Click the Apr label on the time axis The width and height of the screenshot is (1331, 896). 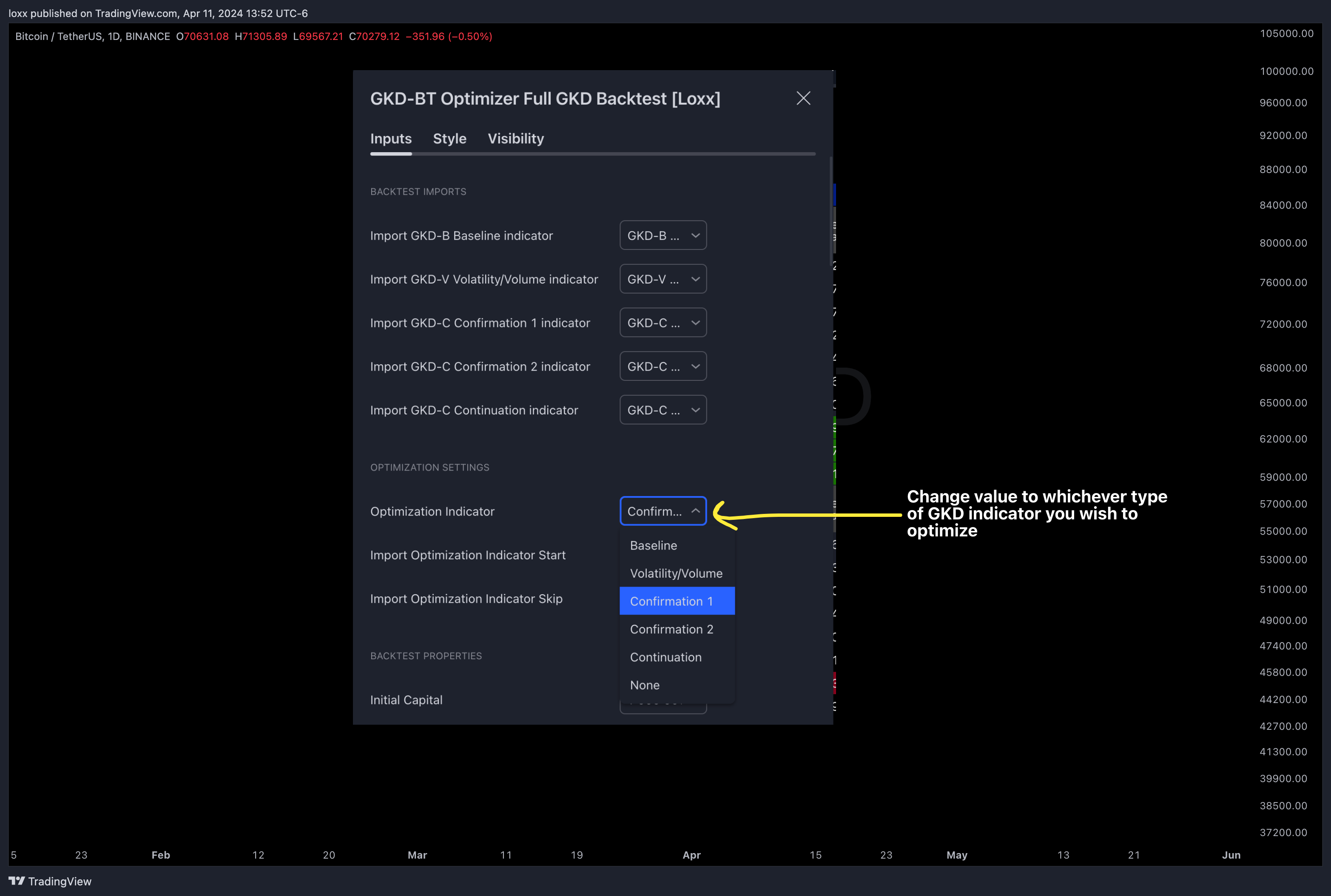tap(691, 855)
